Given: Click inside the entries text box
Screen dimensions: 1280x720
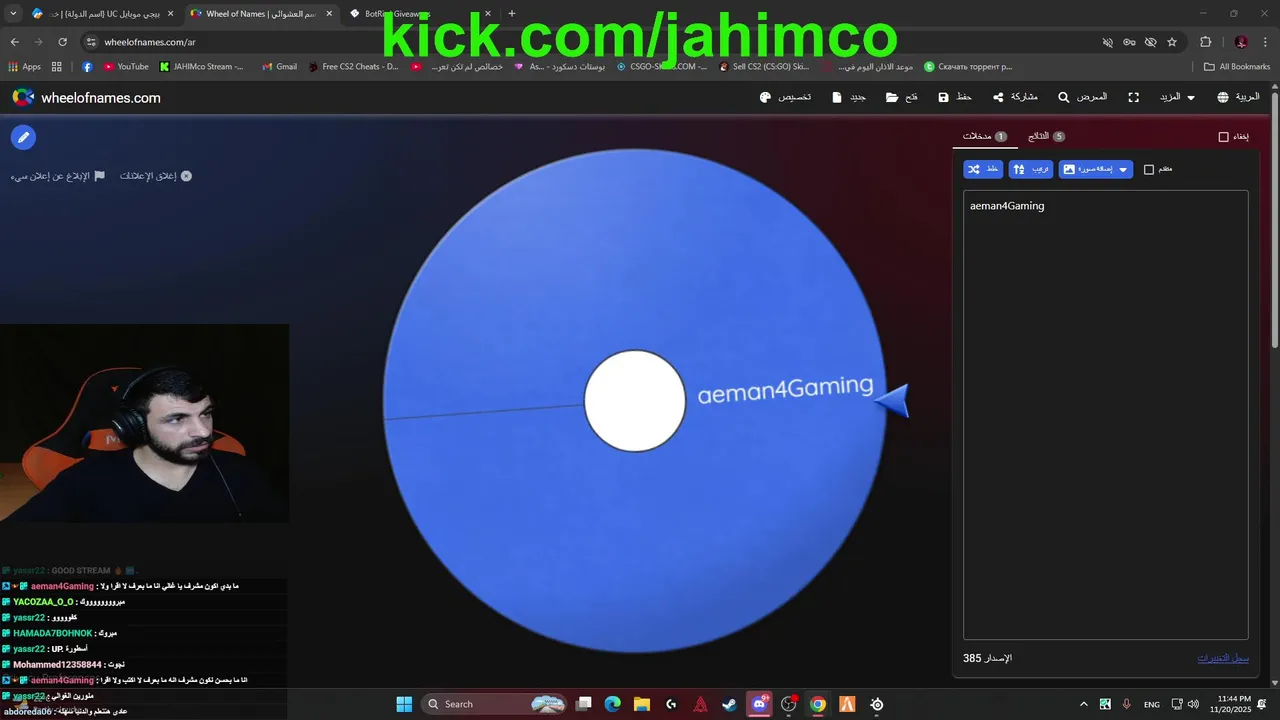Looking at the screenshot, I should 1106,414.
